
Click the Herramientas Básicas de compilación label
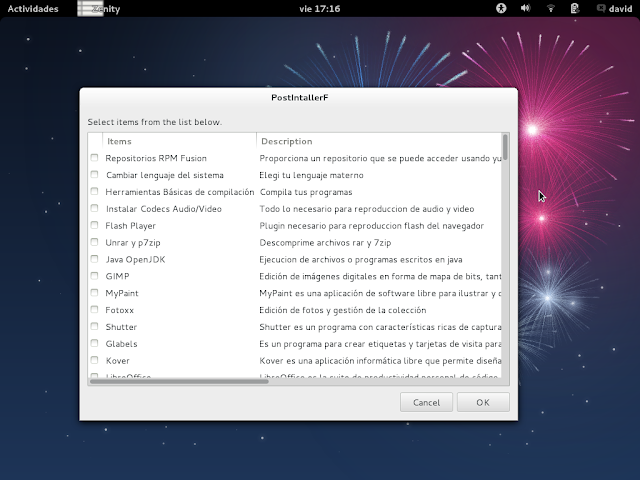pos(180,192)
